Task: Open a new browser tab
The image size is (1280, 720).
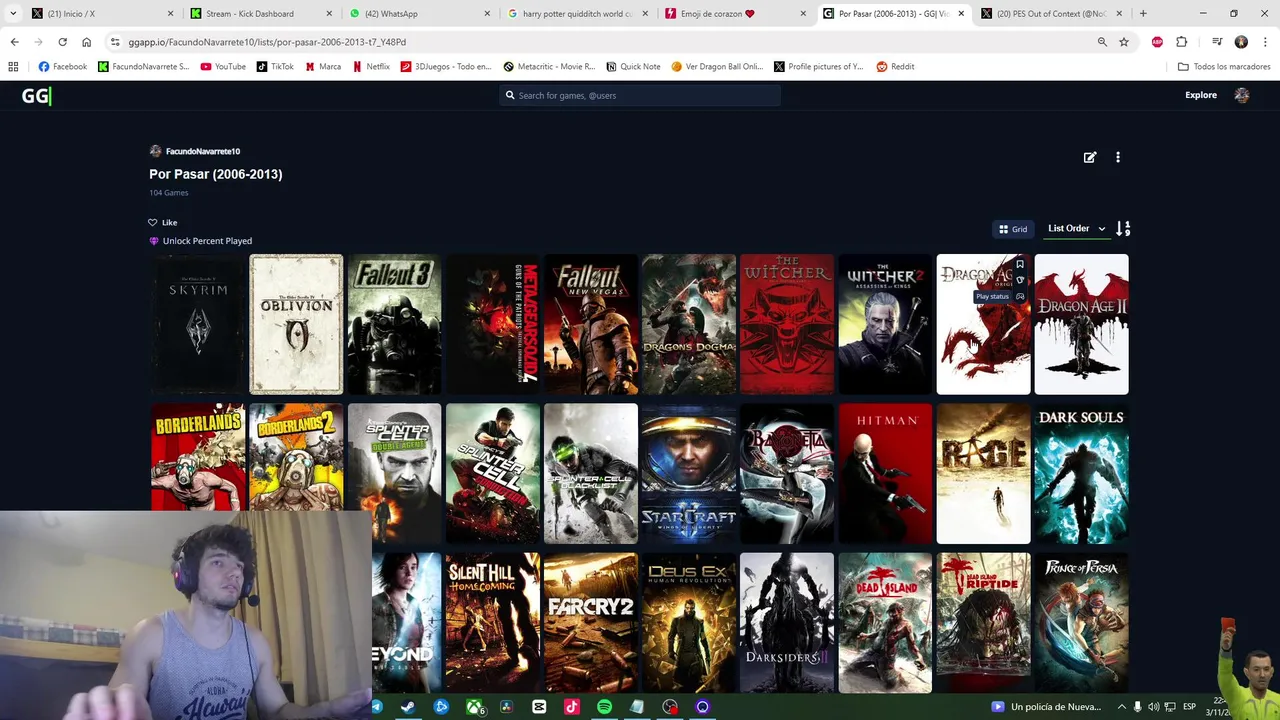Action: pos(1143,14)
